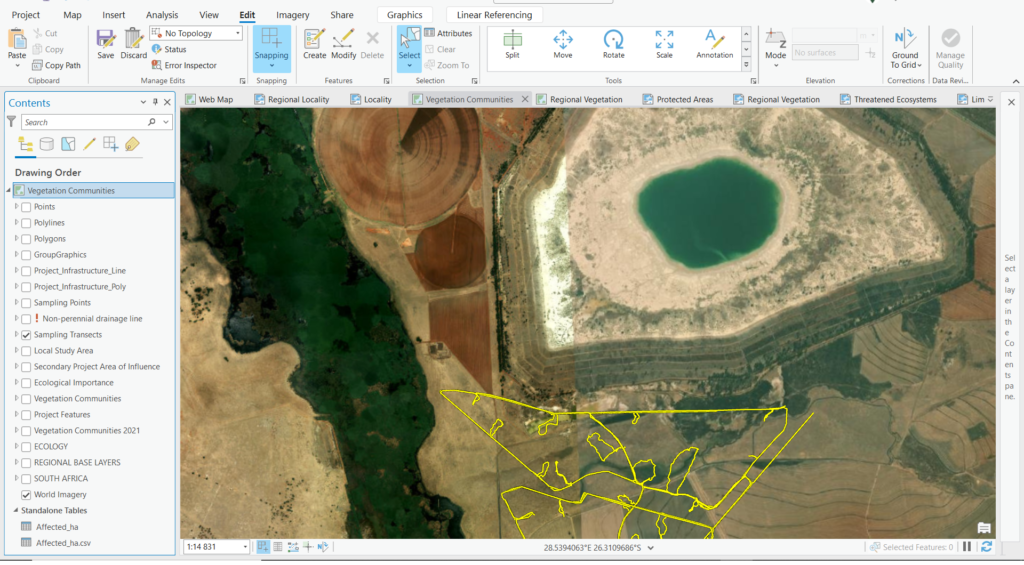1024x565 pixels.
Task: Click the Create features icon
Action: tap(314, 40)
